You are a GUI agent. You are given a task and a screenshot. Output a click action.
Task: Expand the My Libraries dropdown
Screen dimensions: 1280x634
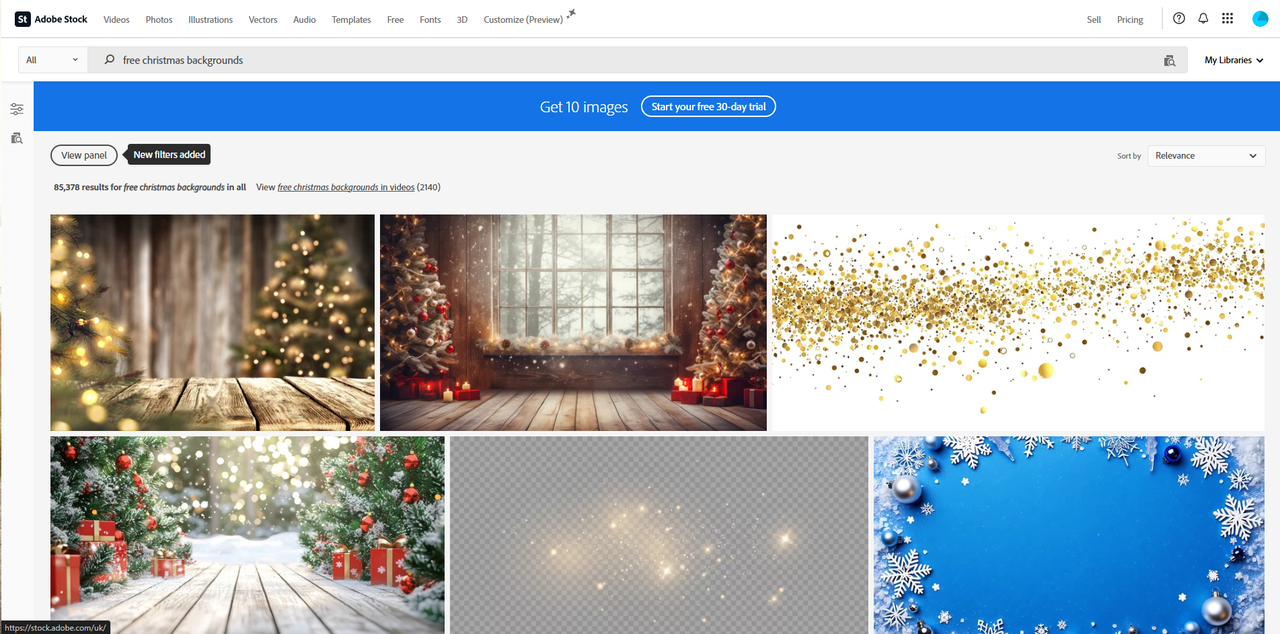pyautogui.click(x=1232, y=60)
